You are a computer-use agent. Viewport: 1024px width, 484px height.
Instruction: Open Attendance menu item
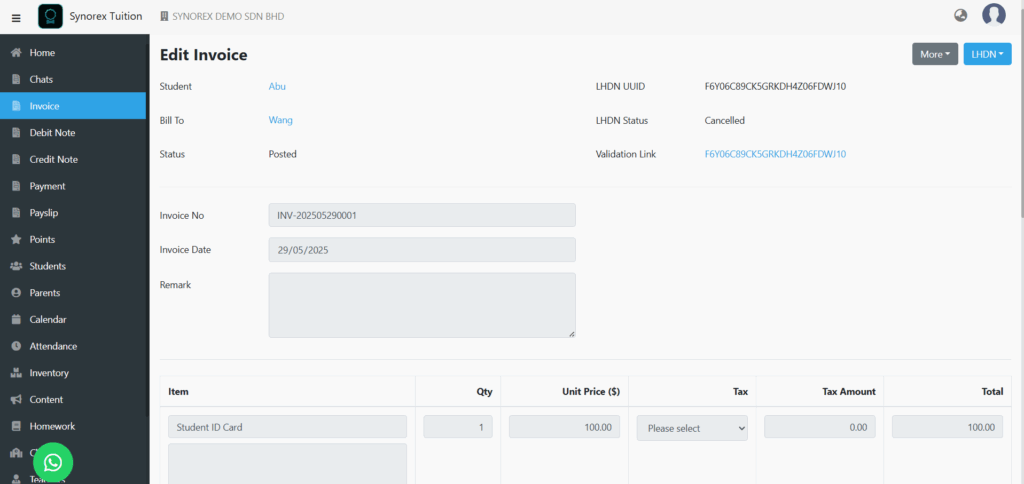73,346
